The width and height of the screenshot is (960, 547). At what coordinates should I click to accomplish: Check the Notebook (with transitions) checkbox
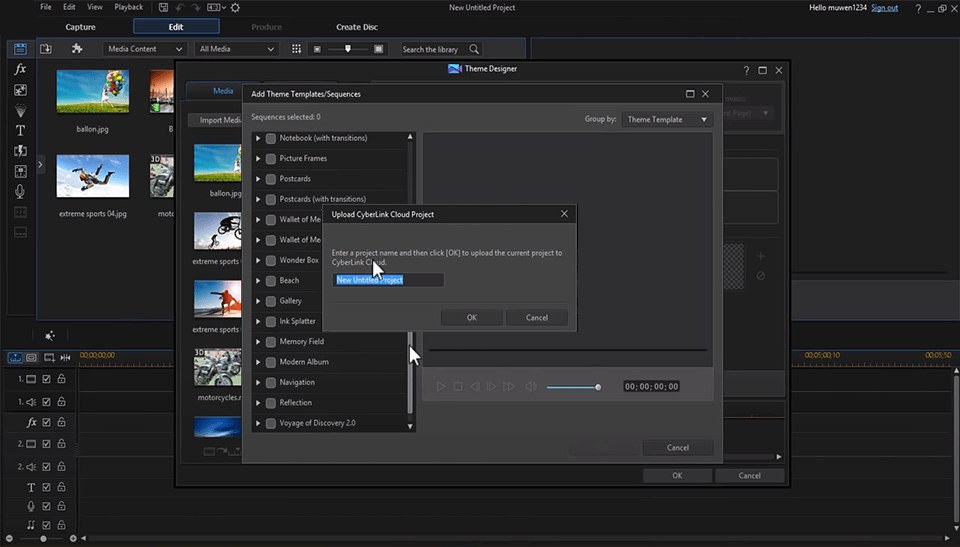point(271,138)
